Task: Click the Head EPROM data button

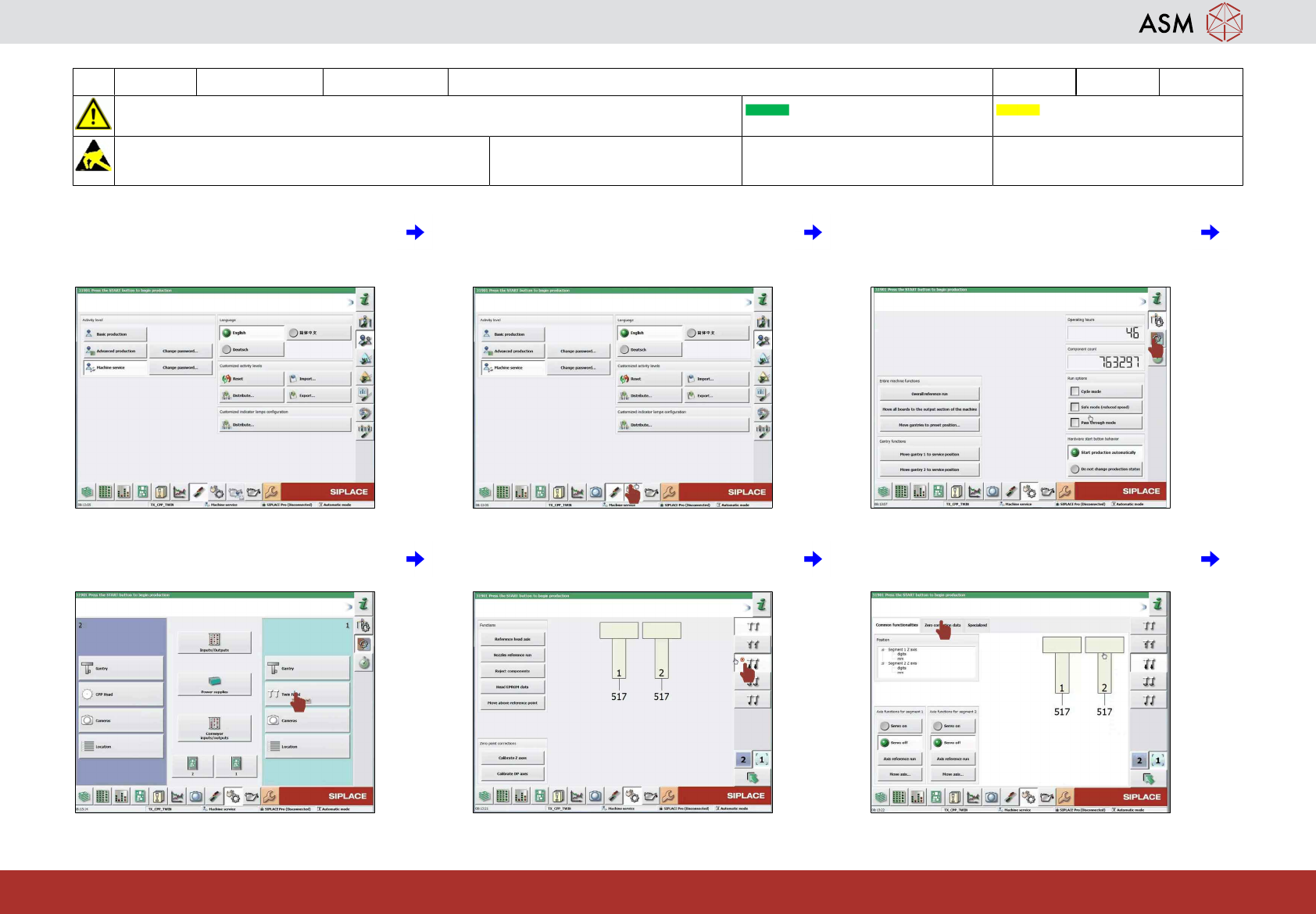Action: tap(512, 687)
